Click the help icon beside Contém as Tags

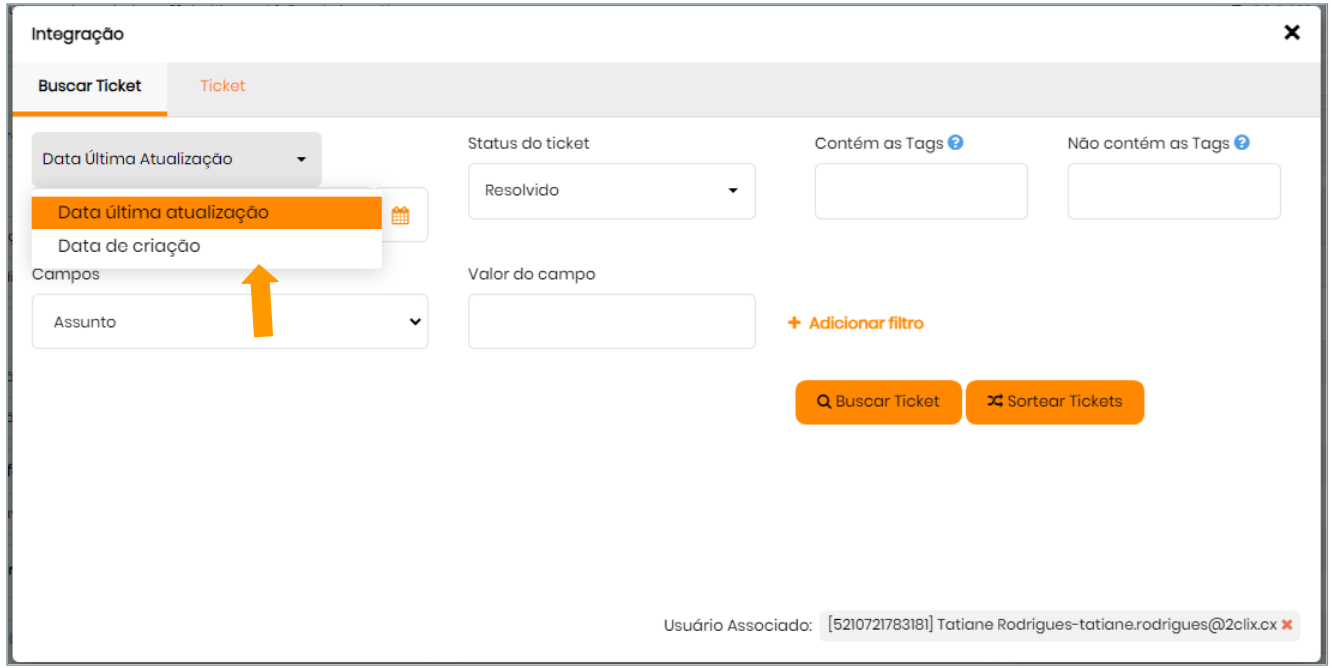point(956,143)
